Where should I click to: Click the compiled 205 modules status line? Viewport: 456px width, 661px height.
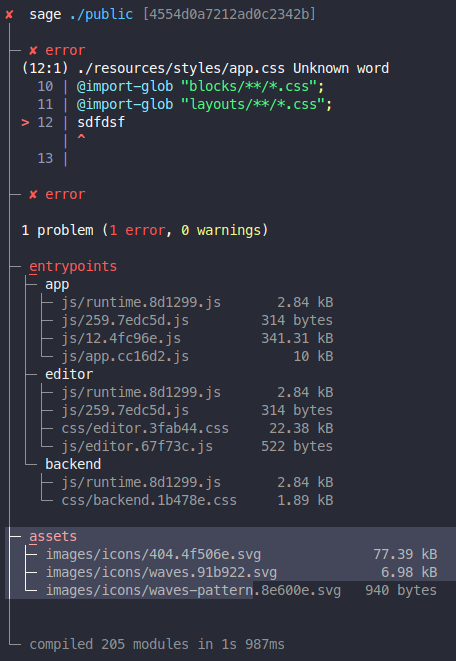(x=157, y=644)
